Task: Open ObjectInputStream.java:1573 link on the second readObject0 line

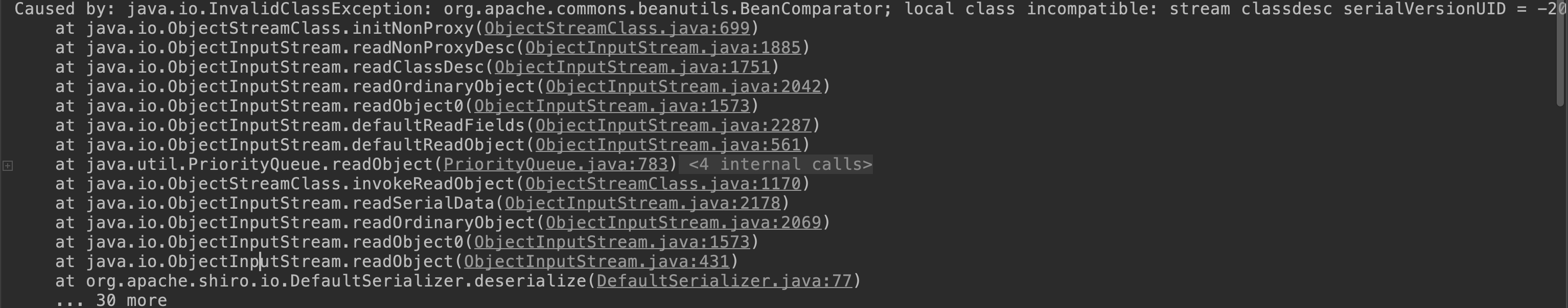Action: [x=612, y=242]
